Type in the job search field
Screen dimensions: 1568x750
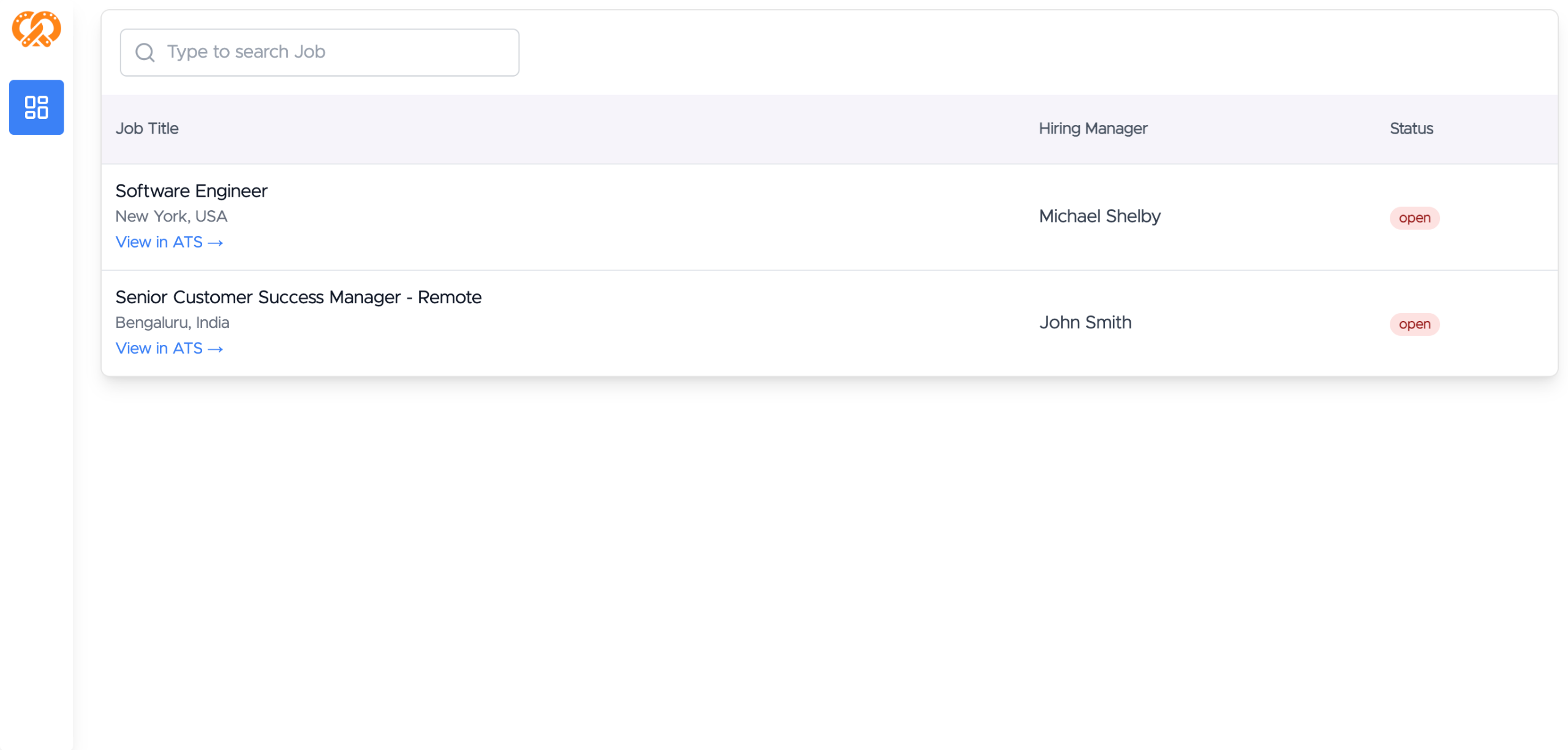coord(331,53)
